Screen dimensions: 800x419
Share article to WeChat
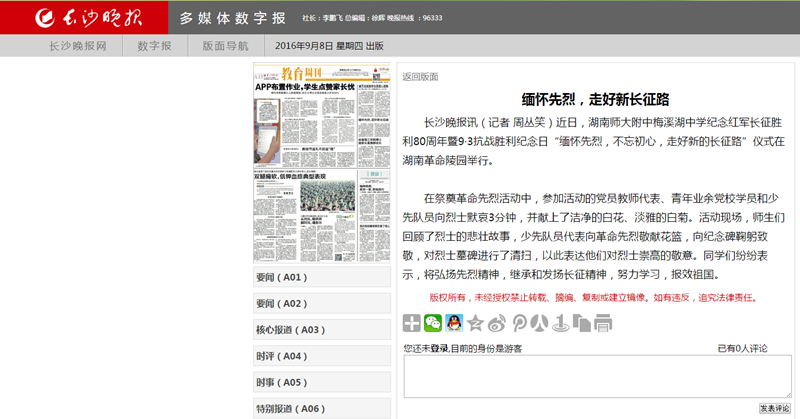(x=433, y=323)
